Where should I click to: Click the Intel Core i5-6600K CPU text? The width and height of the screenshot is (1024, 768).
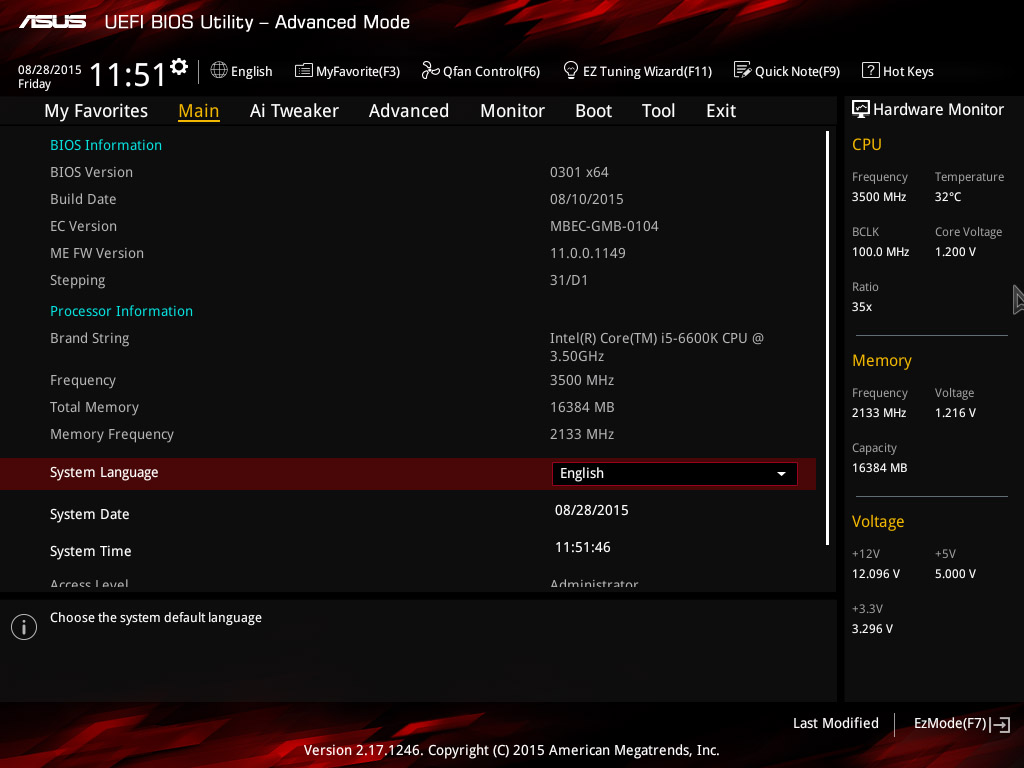(x=656, y=347)
